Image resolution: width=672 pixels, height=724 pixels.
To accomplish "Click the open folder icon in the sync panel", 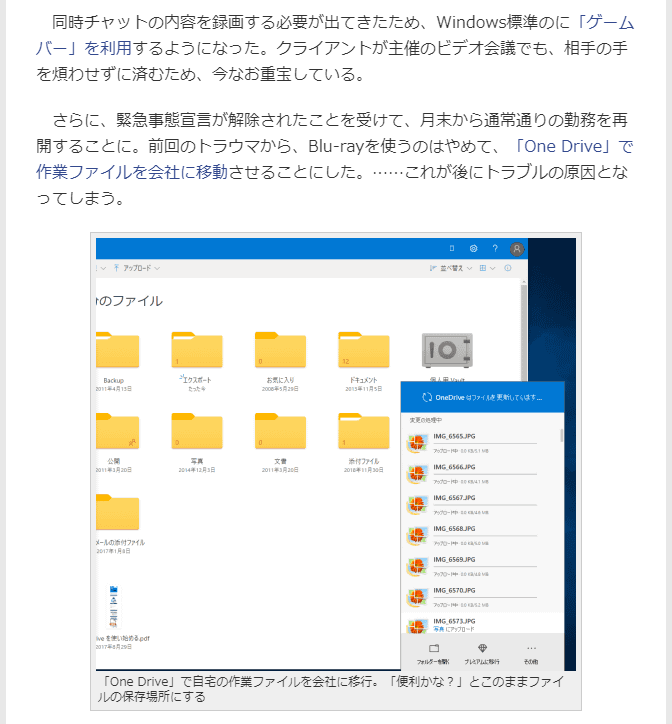I will [x=434, y=648].
